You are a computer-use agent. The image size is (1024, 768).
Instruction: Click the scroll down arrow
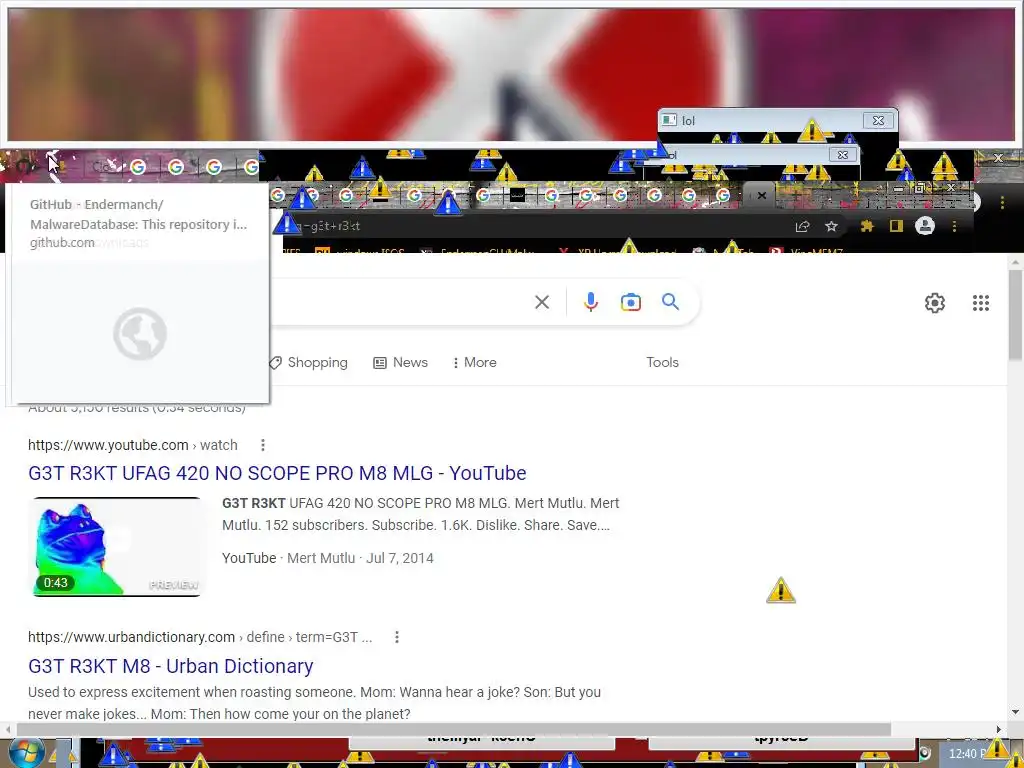click(1015, 712)
